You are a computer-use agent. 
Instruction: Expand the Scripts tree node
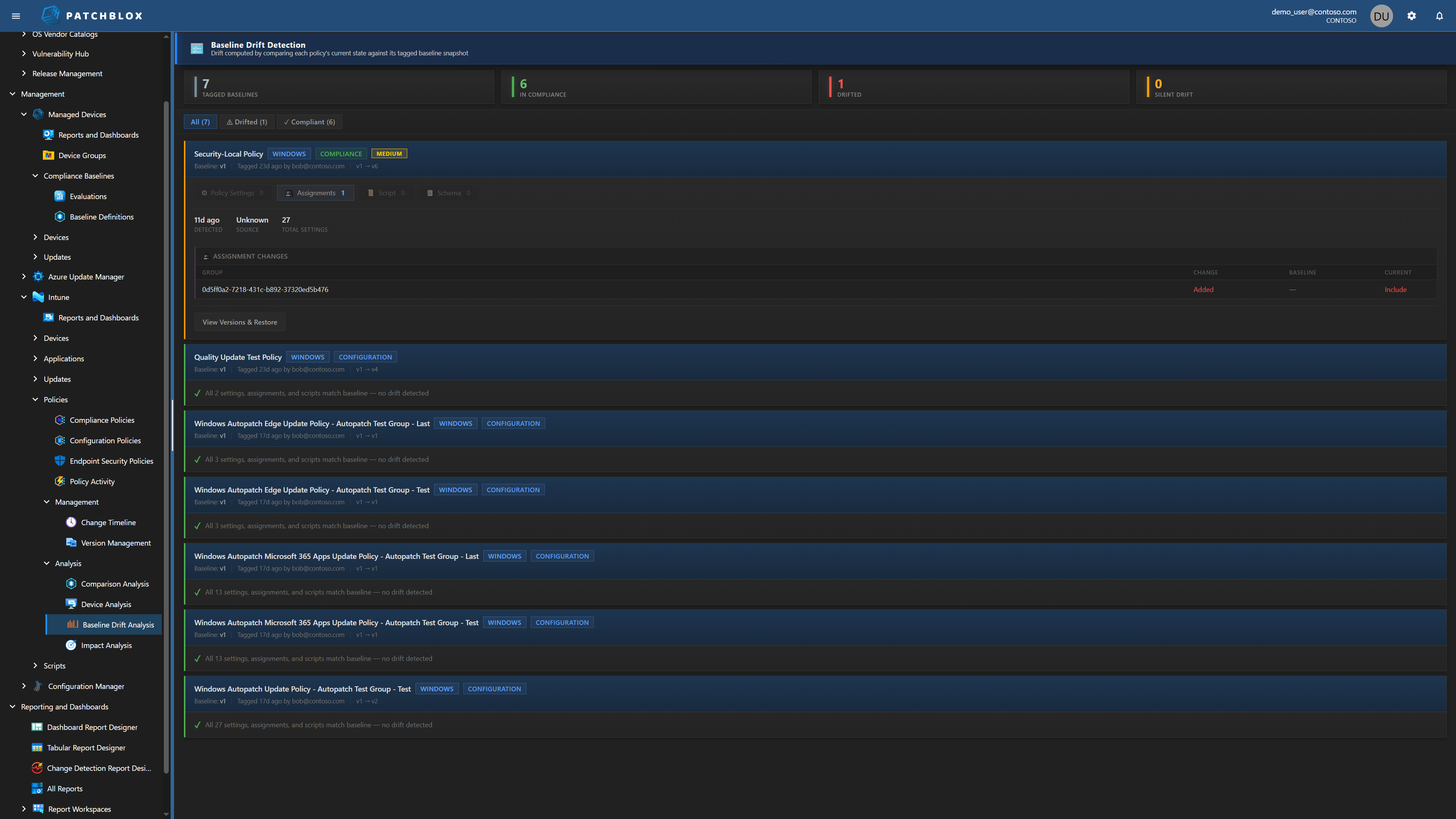[x=35, y=665]
